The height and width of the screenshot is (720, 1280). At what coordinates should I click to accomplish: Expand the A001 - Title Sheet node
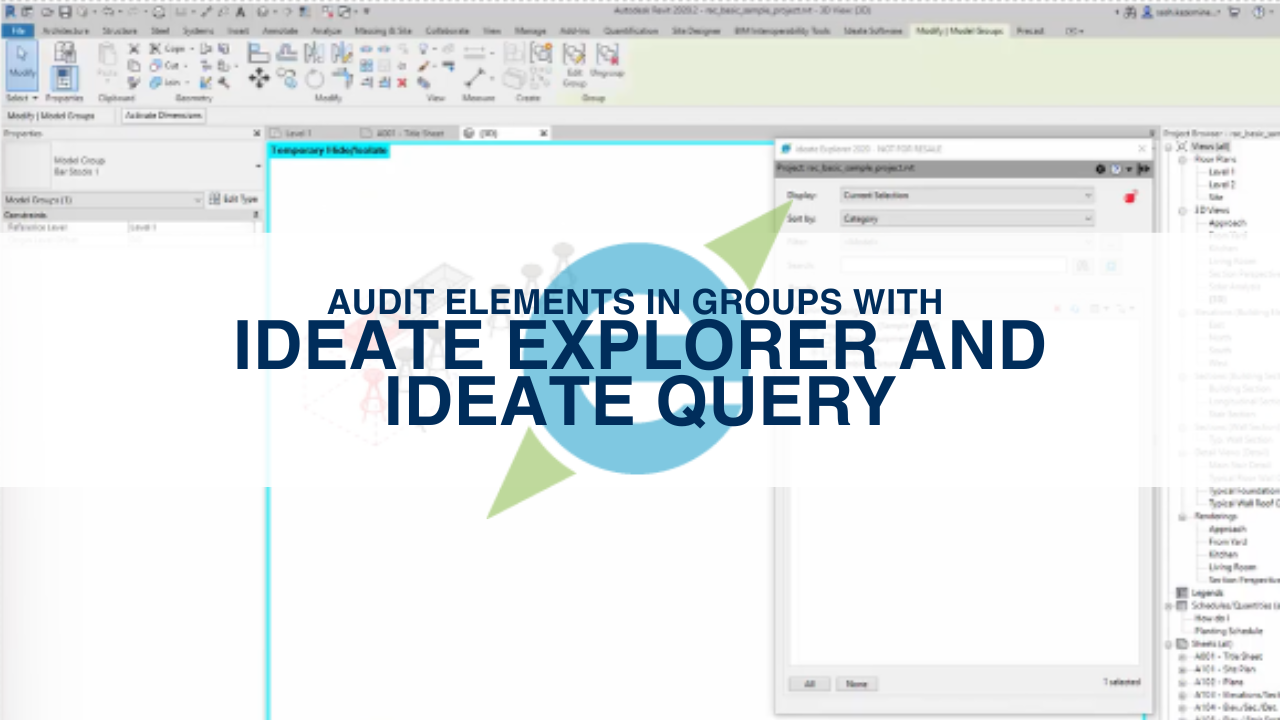click(1182, 657)
